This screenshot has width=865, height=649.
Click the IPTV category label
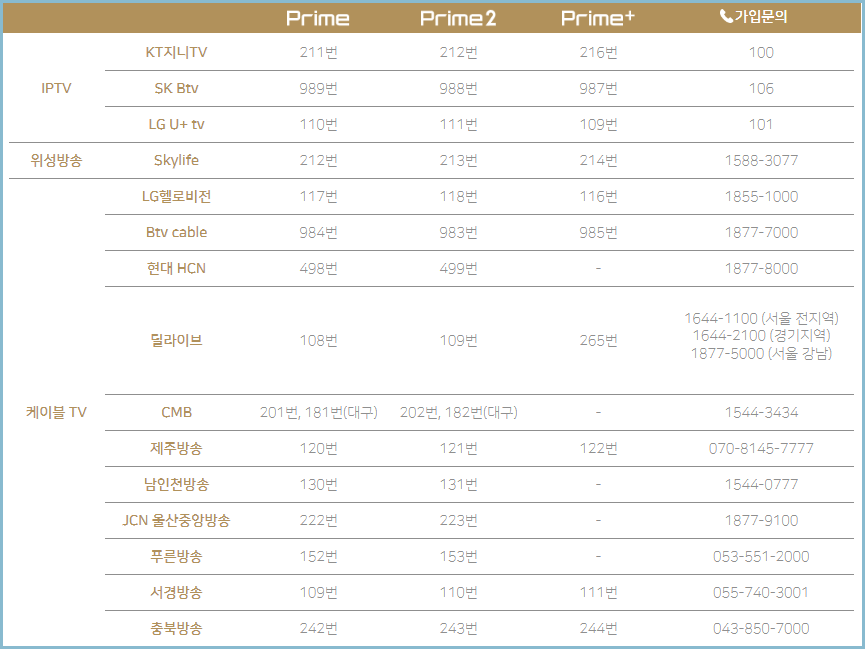point(56,88)
